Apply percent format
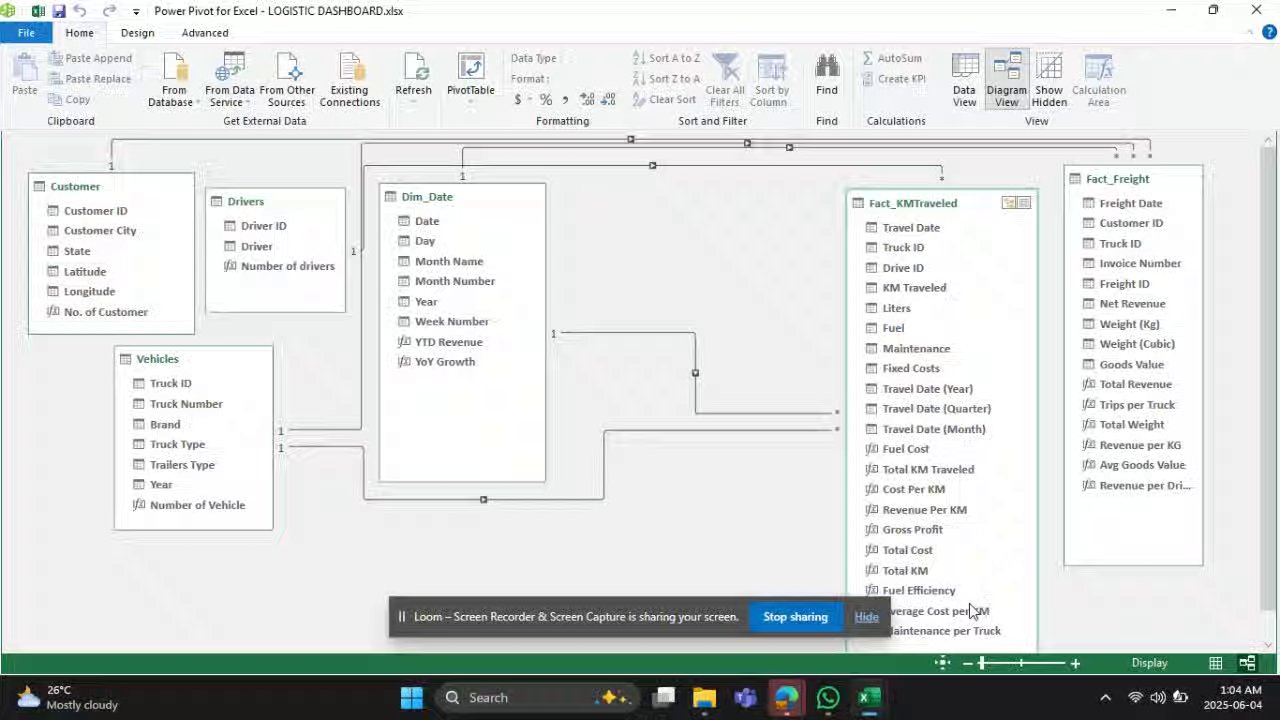This screenshot has height=720, width=1280. pyautogui.click(x=545, y=100)
